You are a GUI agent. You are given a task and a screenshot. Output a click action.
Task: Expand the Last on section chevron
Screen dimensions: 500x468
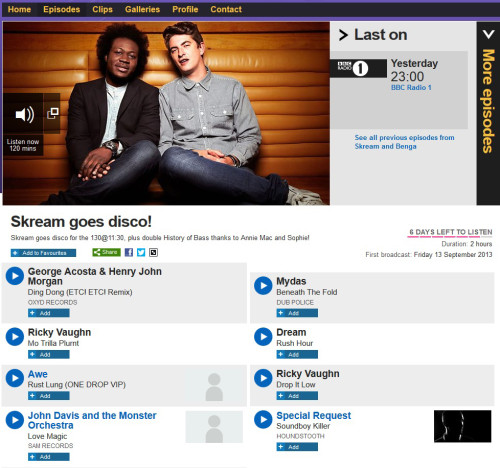[343, 35]
